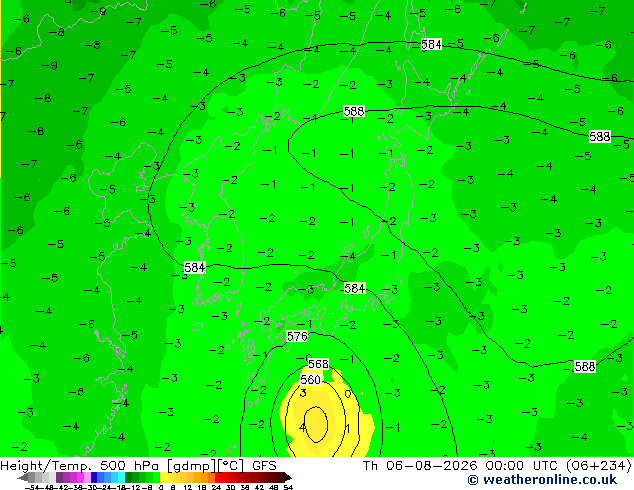Click the yellow segment of the color legend
Viewport: 634px width, 490px height.
tap(164, 477)
